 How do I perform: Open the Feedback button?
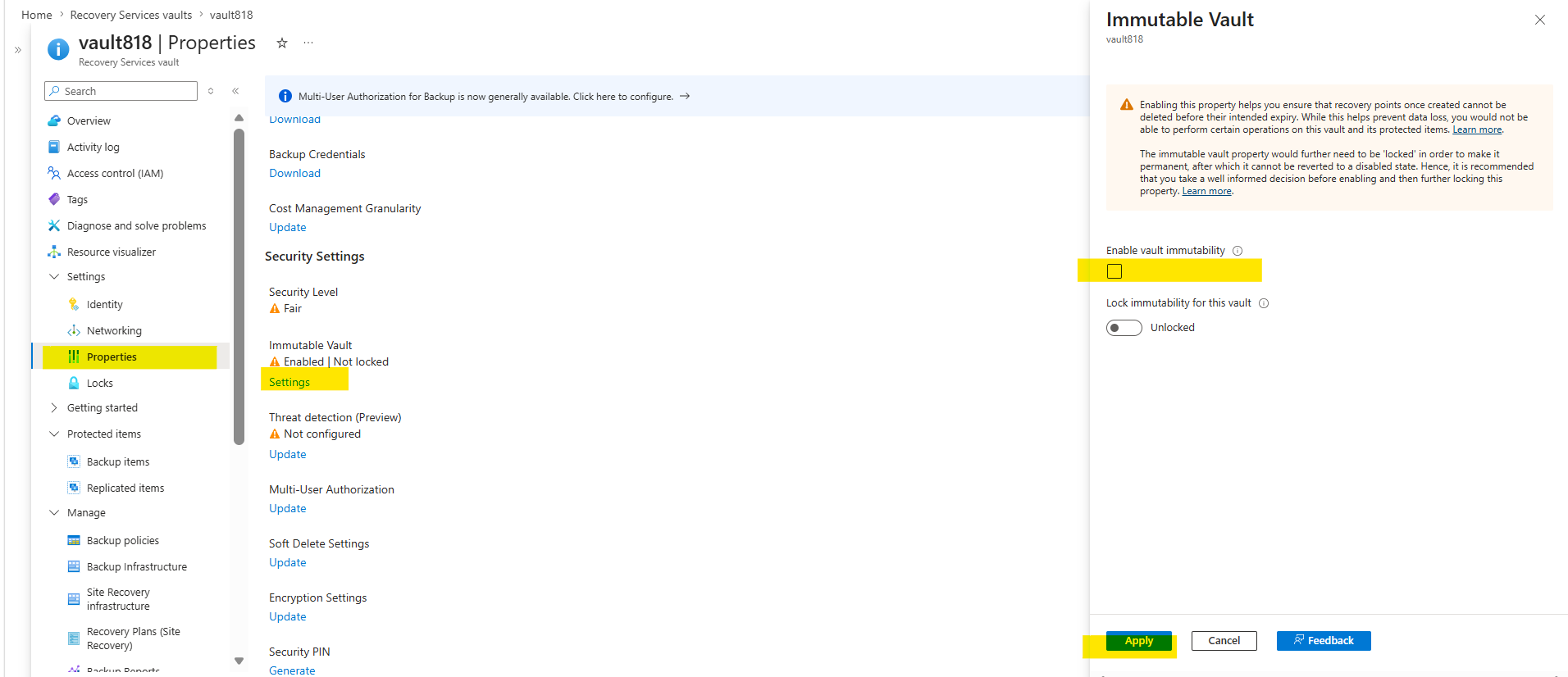click(1324, 641)
